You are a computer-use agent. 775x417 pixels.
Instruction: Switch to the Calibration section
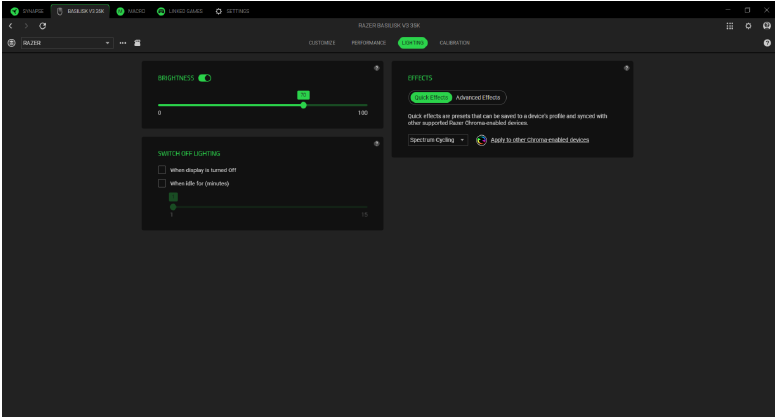tap(455, 43)
